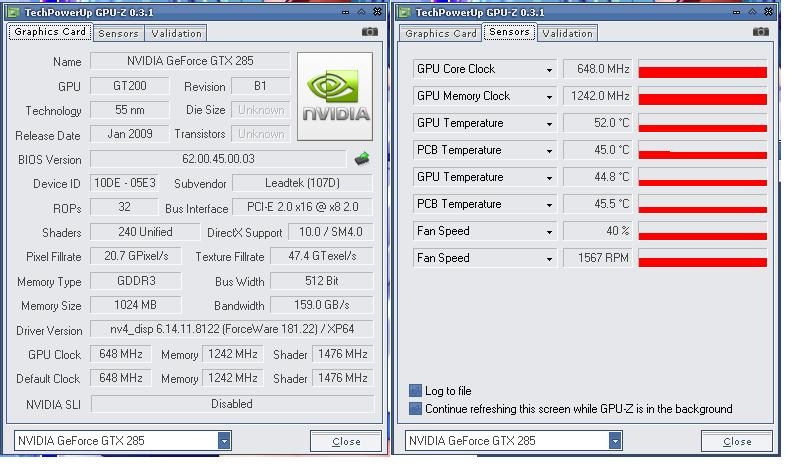
Task: Click the 1567 RPM fan reading
Action: (598, 258)
